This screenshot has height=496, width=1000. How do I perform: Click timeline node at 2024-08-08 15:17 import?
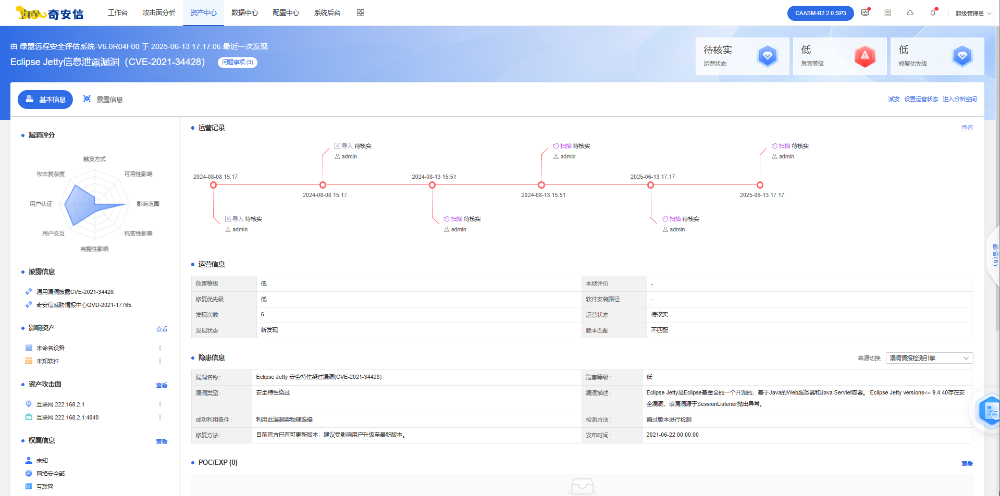pyautogui.click(x=214, y=185)
